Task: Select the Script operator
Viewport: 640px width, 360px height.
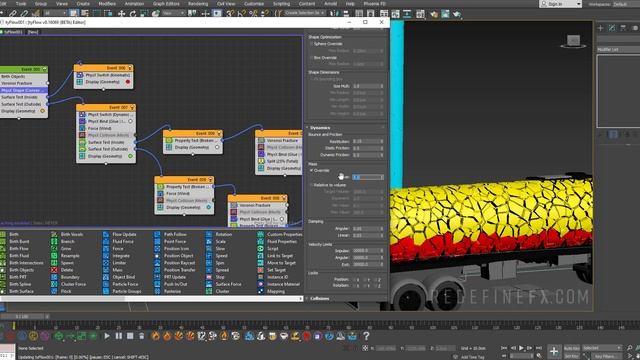Action: pyautogui.click(x=268, y=249)
